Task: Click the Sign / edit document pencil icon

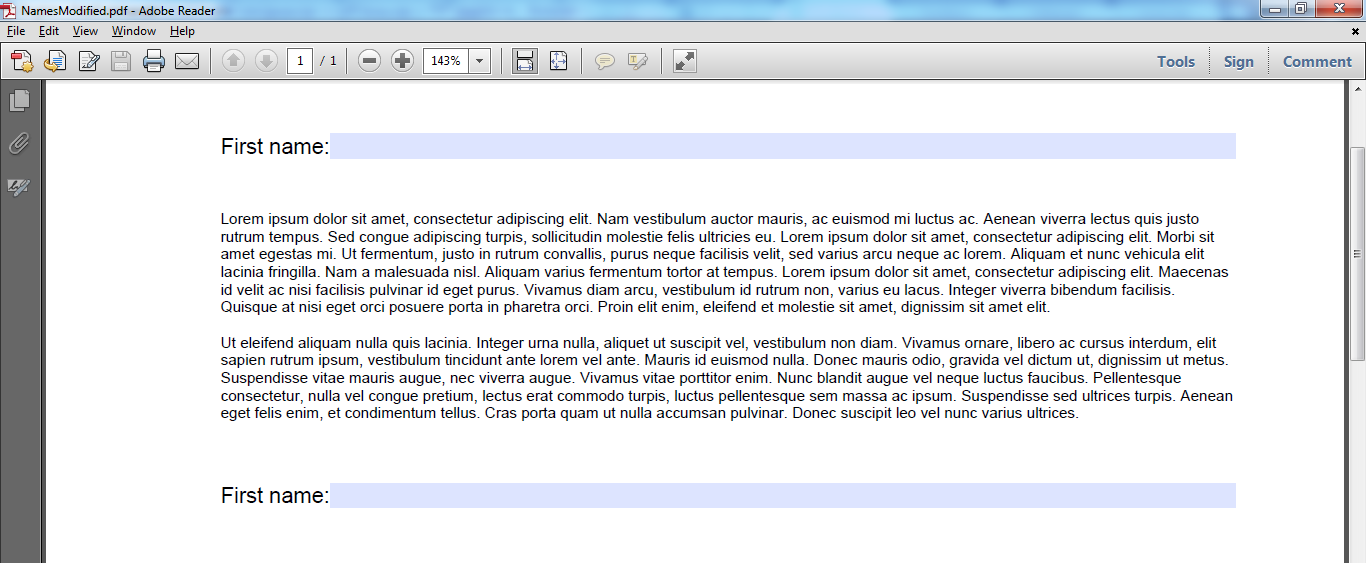Action: (88, 62)
